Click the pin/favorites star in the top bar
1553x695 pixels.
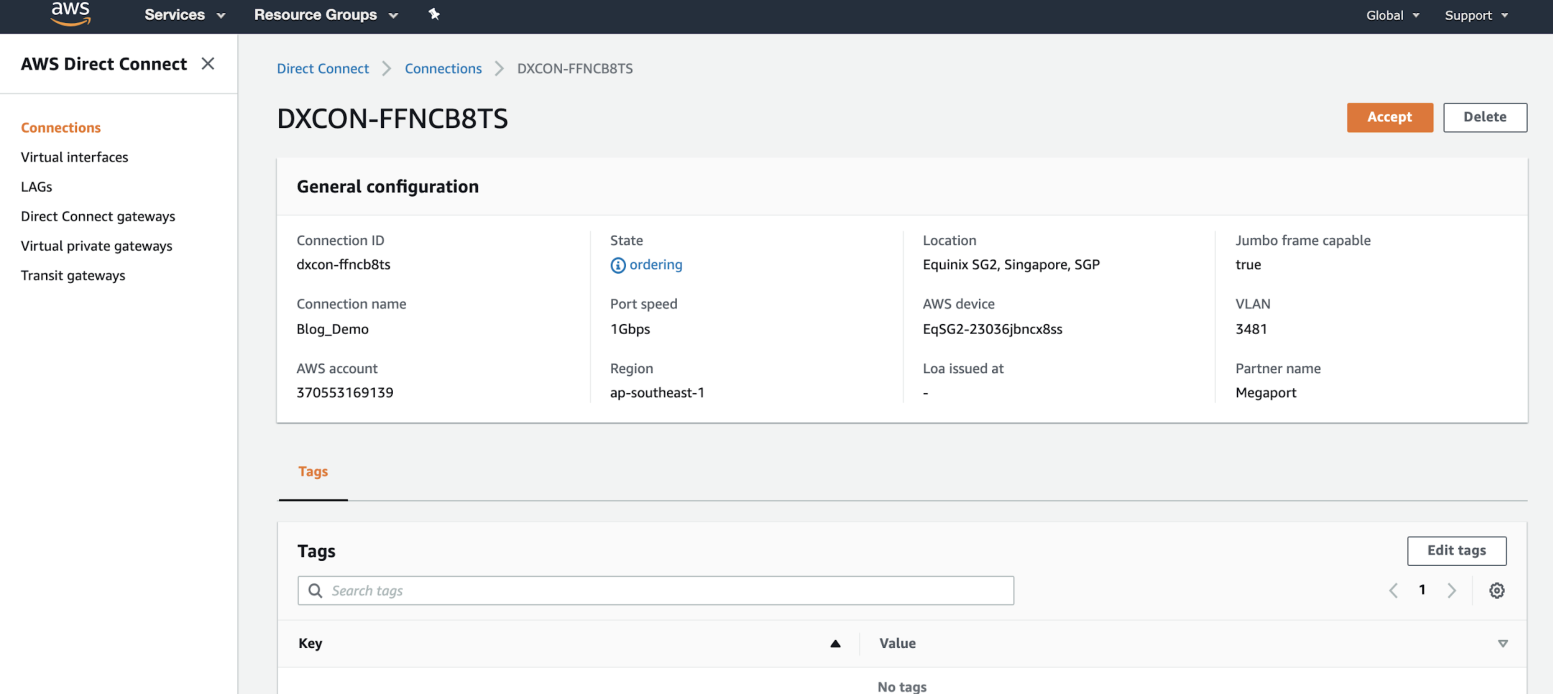tap(433, 15)
